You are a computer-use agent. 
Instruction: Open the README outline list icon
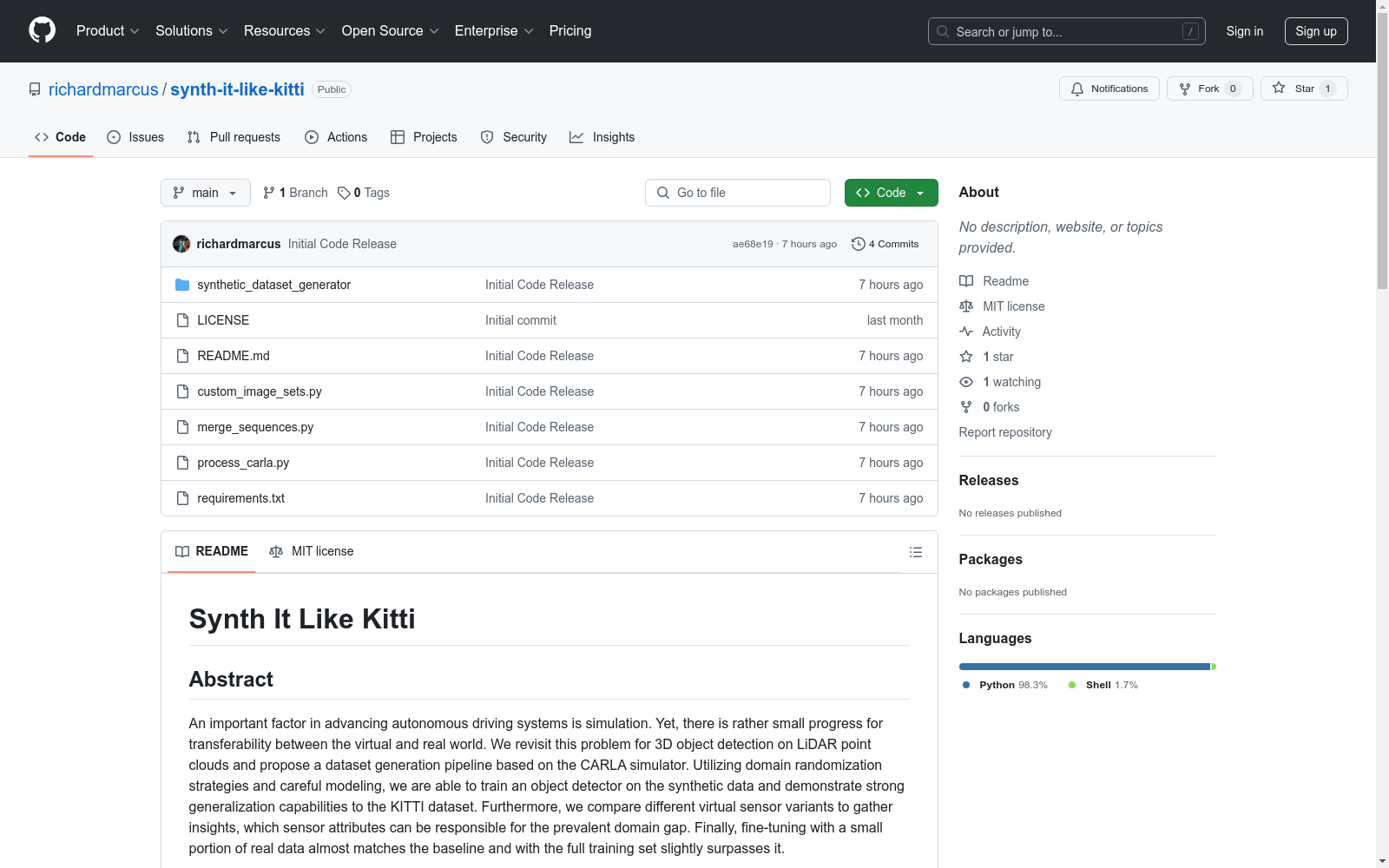[x=915, y=552]
